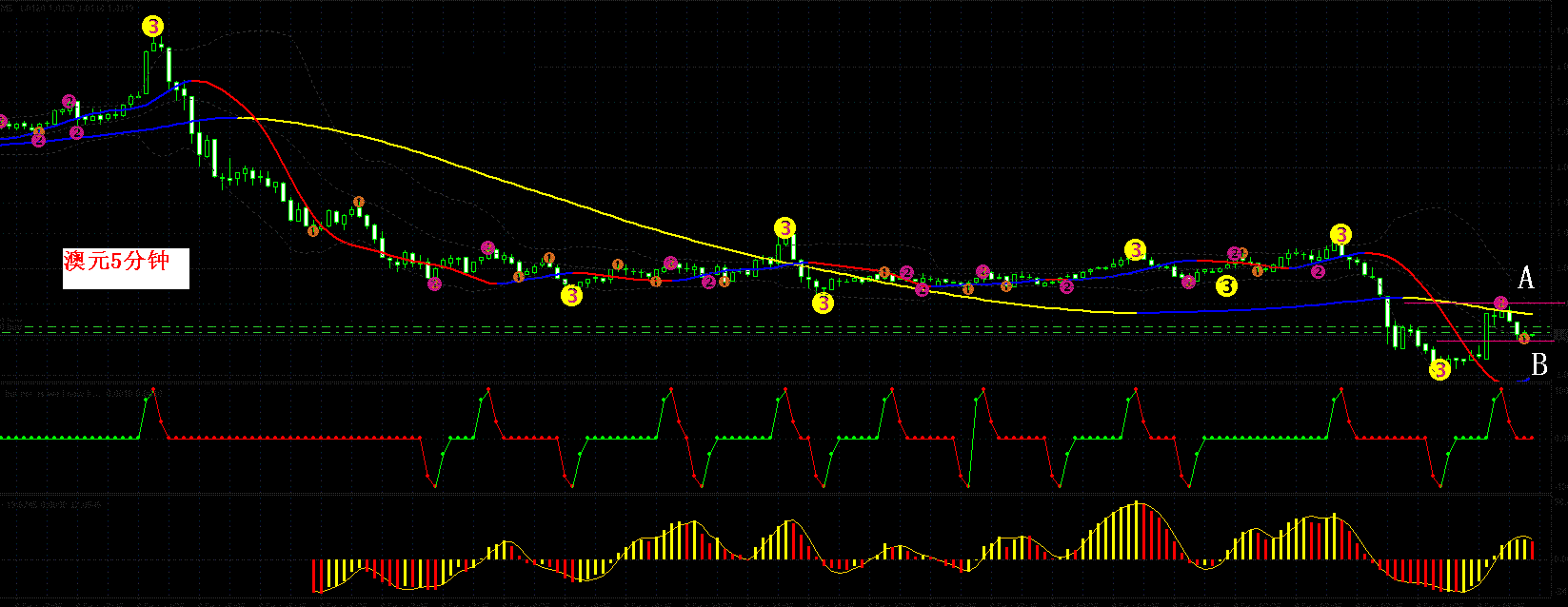Image resolution: width=1568 pixels, height=607 pixels.
Task: Click the tallest white candle under the top peak
Action: (169, 65)
